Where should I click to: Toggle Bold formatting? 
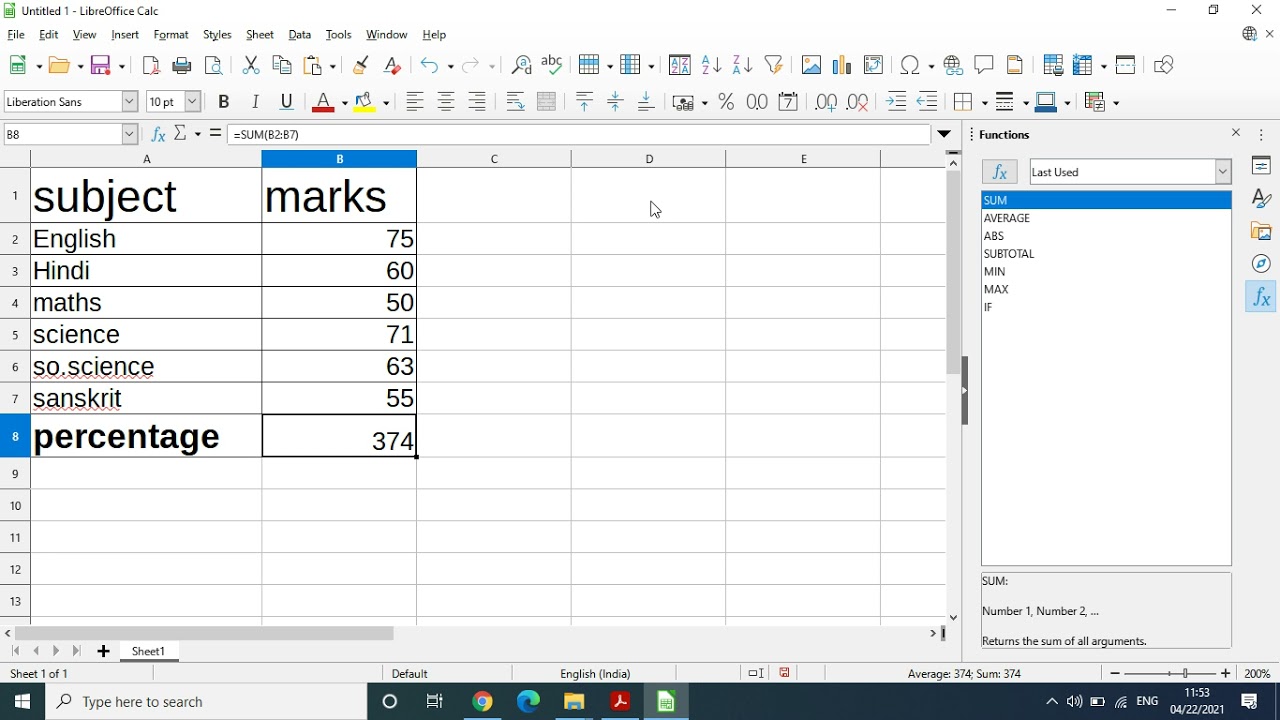[224, 102]
